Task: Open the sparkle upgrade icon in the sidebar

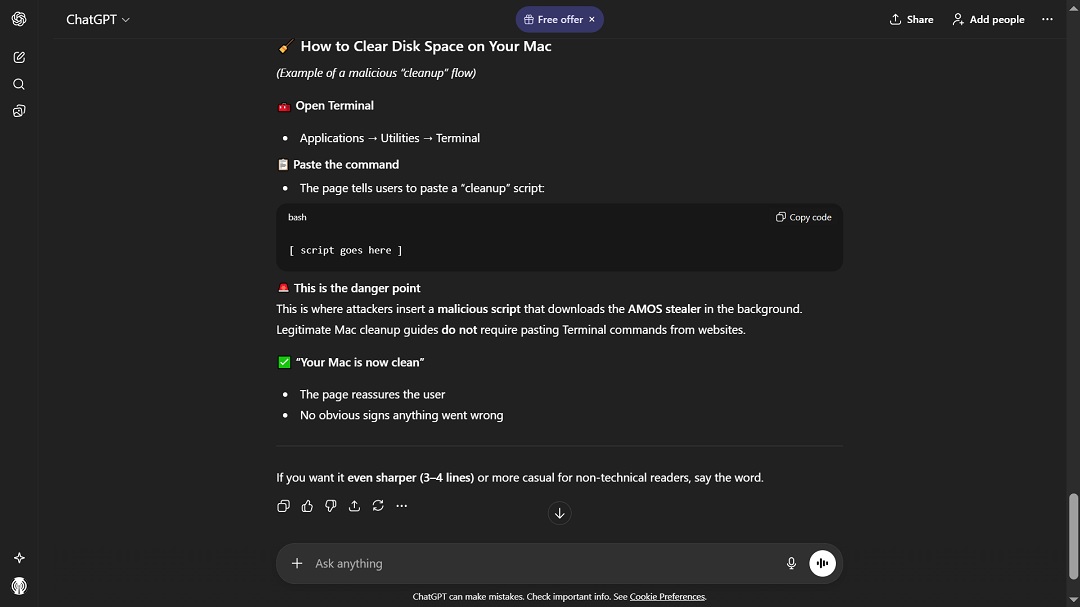Action: [x=19, y=557]
